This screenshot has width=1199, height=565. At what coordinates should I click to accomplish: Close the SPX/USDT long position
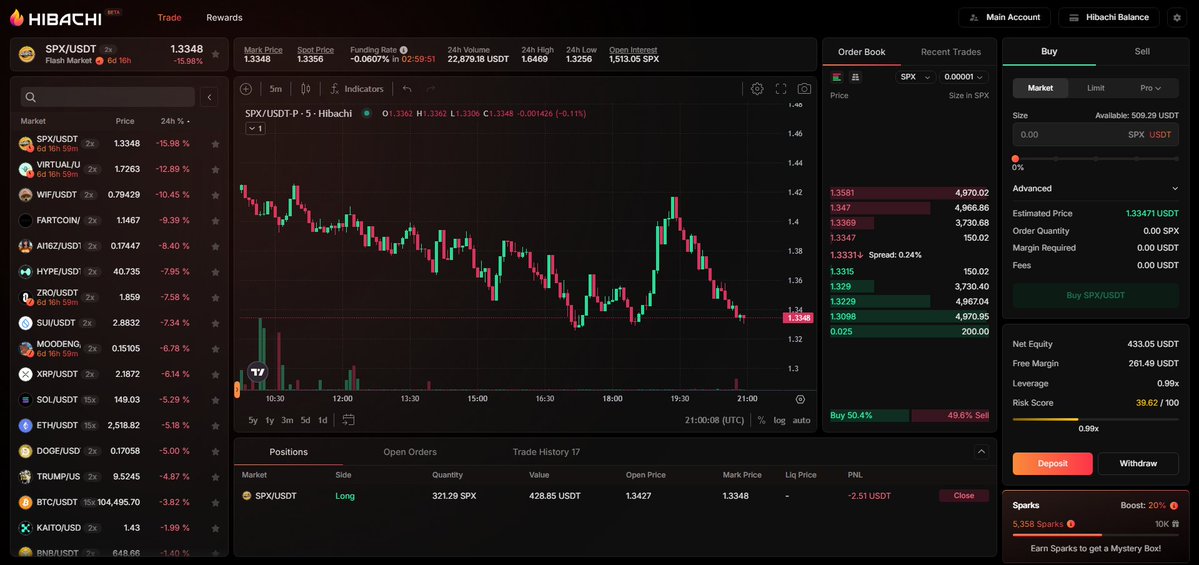tap(963, 495)
